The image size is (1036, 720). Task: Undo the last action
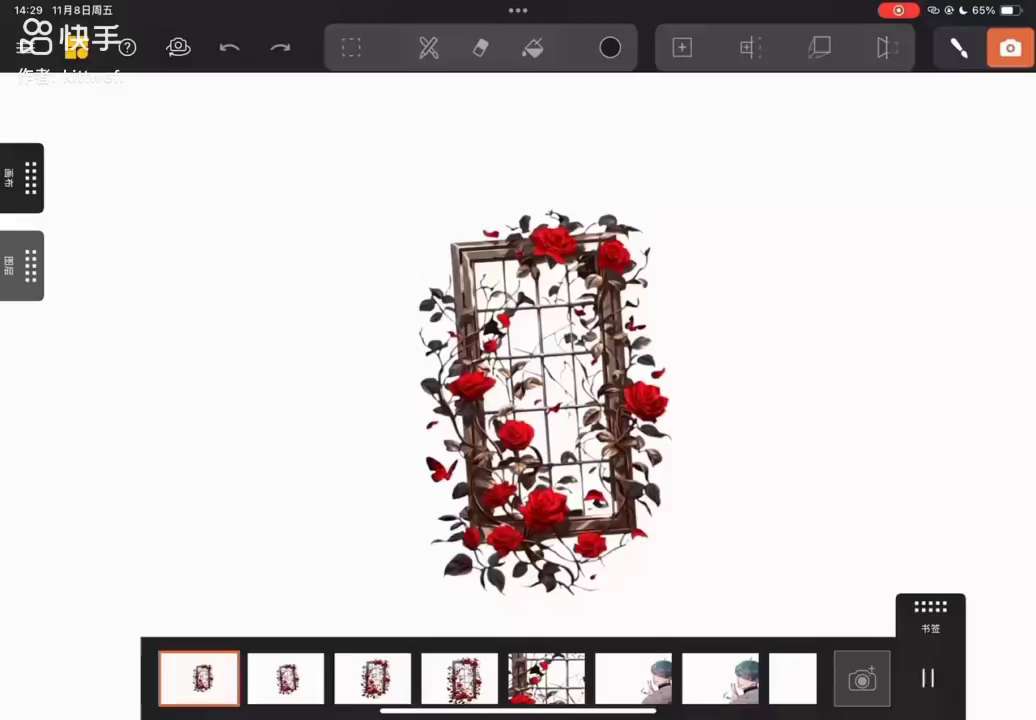pos(230,48)
